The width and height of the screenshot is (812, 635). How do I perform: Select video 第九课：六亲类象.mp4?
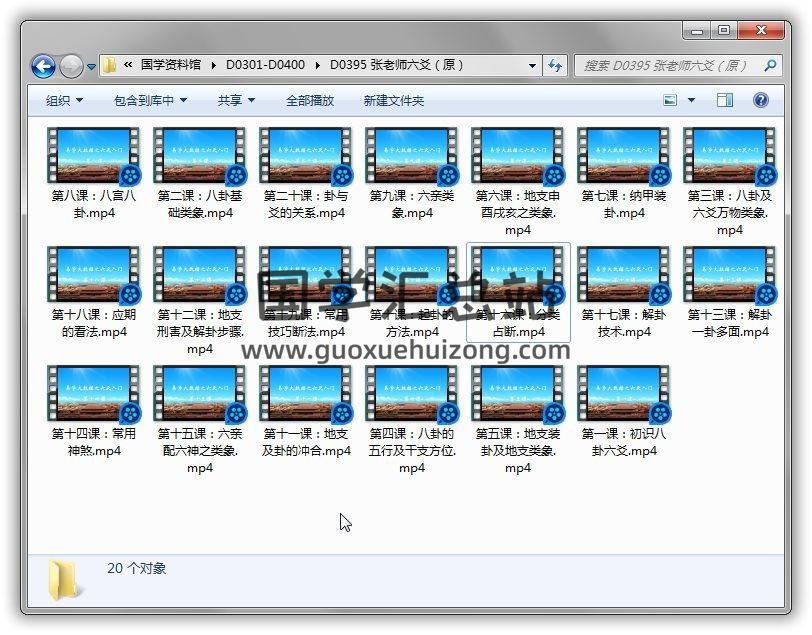(412, 175)
